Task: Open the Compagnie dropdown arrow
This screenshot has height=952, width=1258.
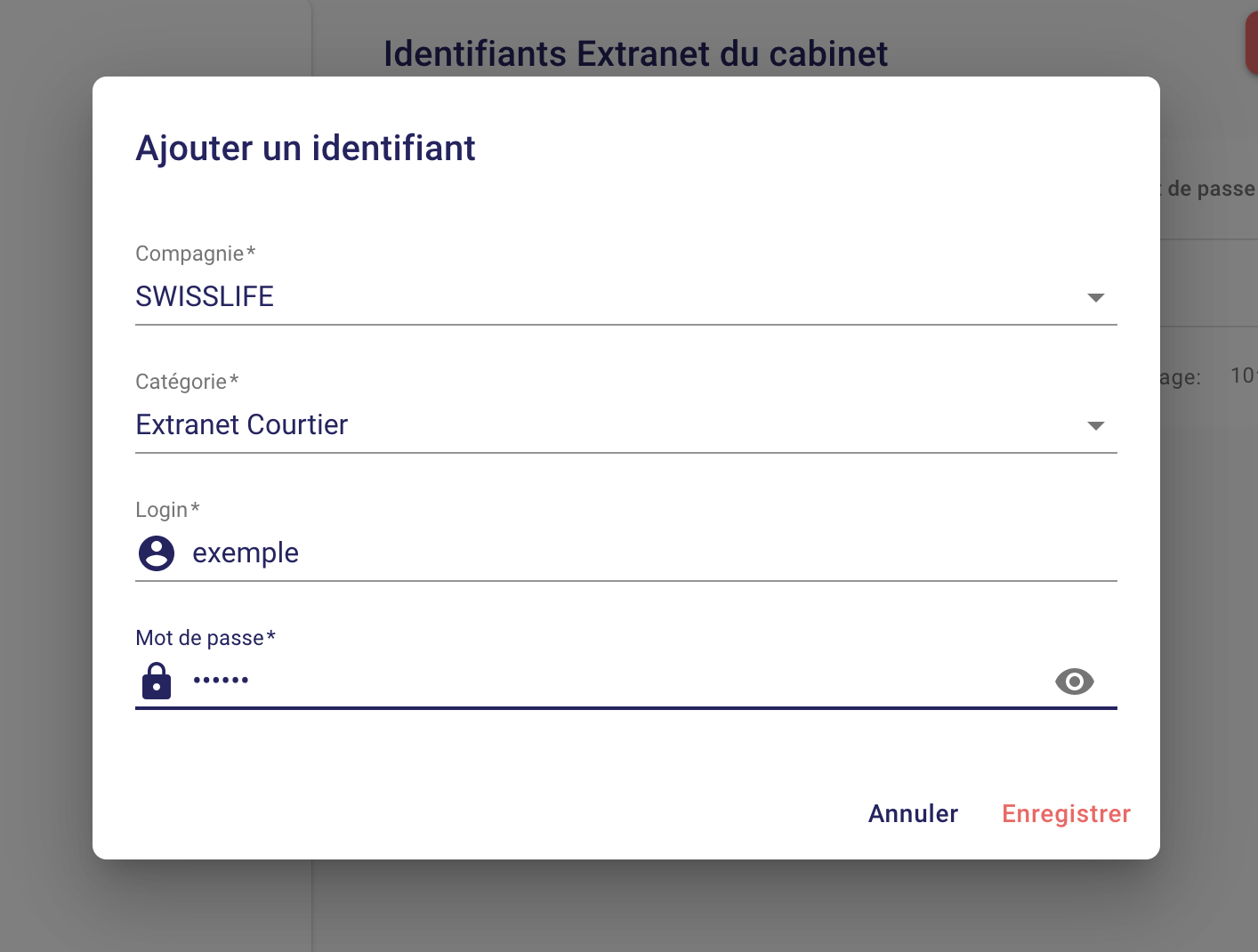Action: pyautogui.click(x=1096, y=298)
